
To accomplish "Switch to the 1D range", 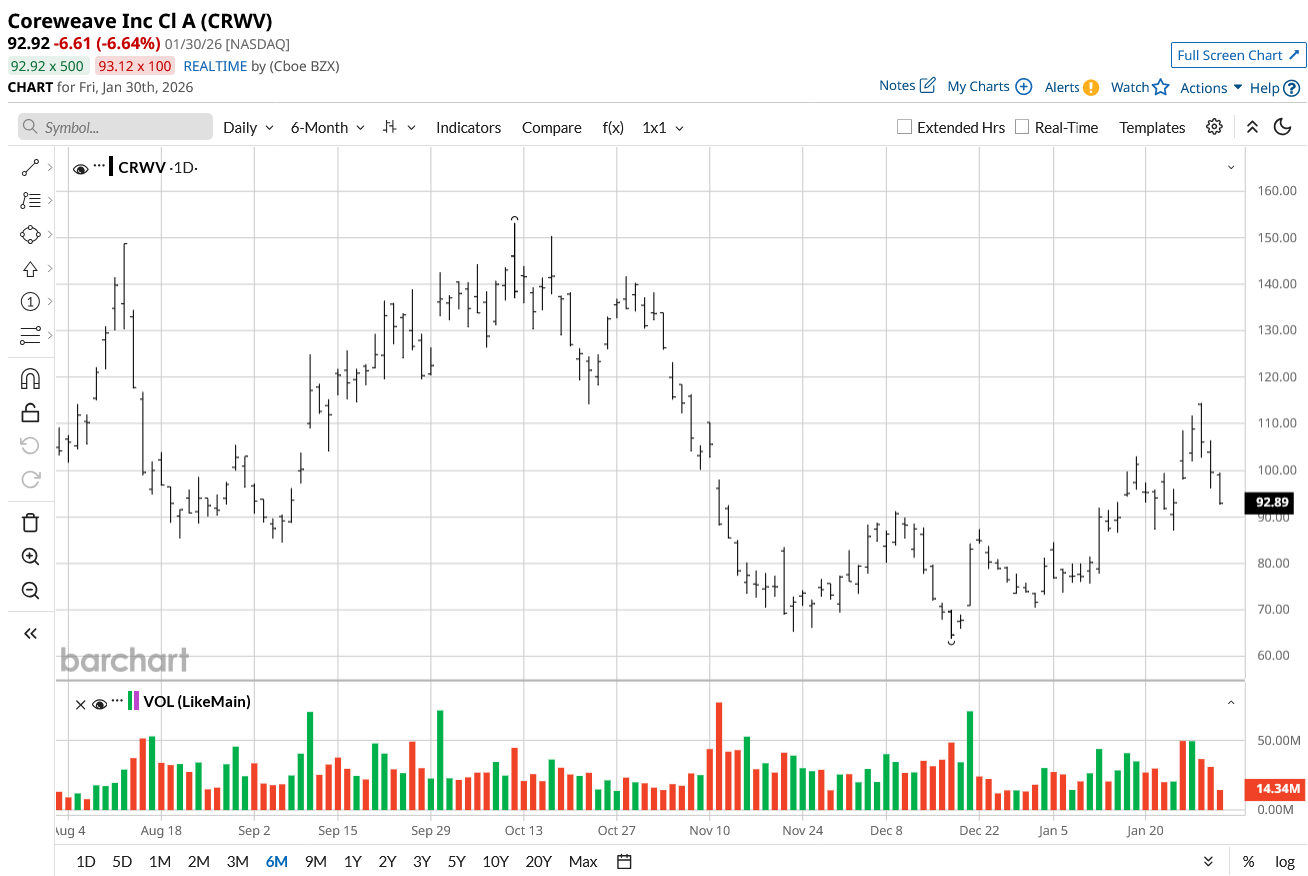I will click(x=86, y=861).
